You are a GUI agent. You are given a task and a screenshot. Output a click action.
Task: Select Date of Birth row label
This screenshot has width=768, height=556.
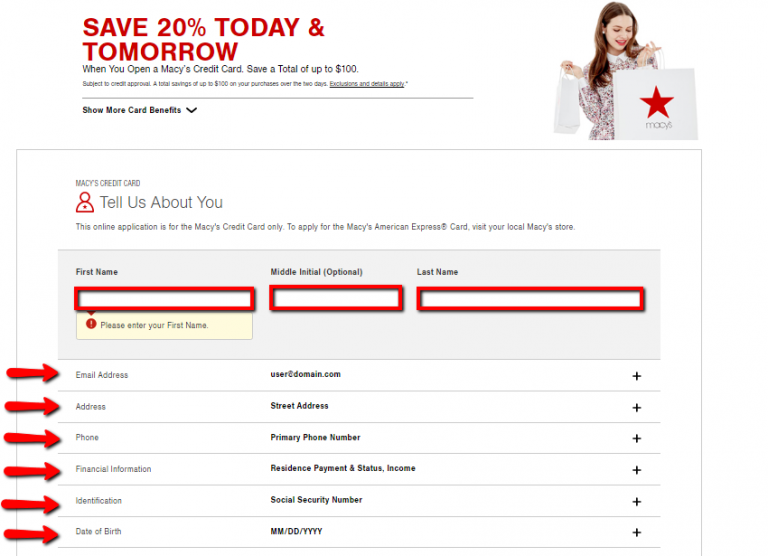tap(98, 532)
